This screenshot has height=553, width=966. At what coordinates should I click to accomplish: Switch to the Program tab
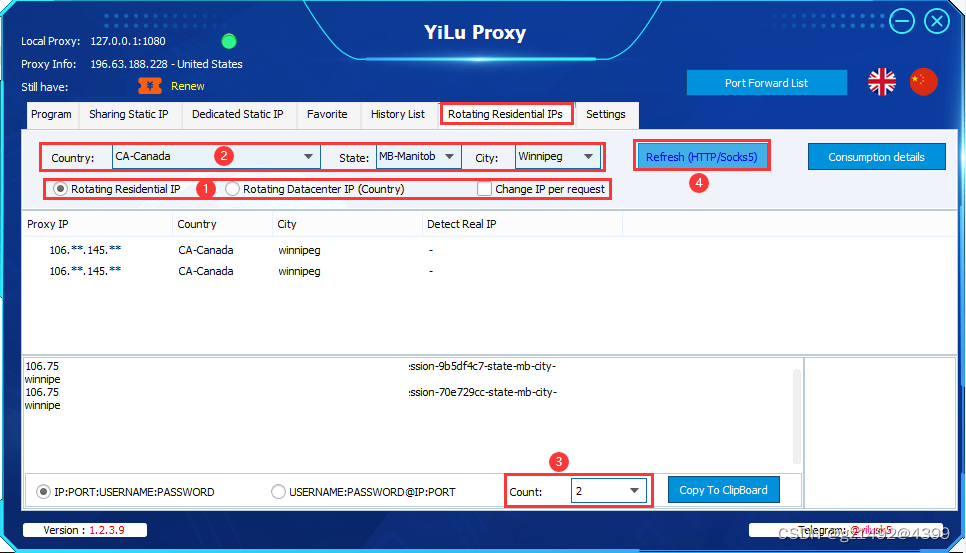click(x=51, y=115)
